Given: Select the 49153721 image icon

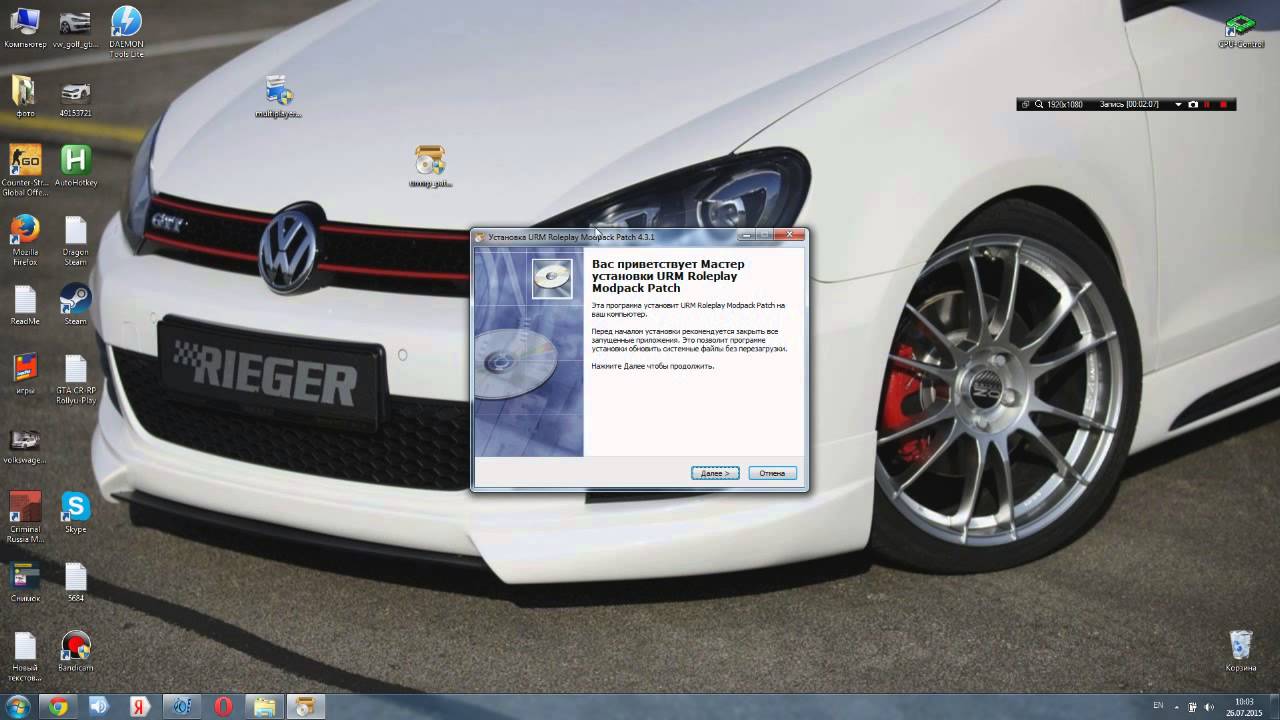Looking at the screenshot, I should [x=76, y=97].
